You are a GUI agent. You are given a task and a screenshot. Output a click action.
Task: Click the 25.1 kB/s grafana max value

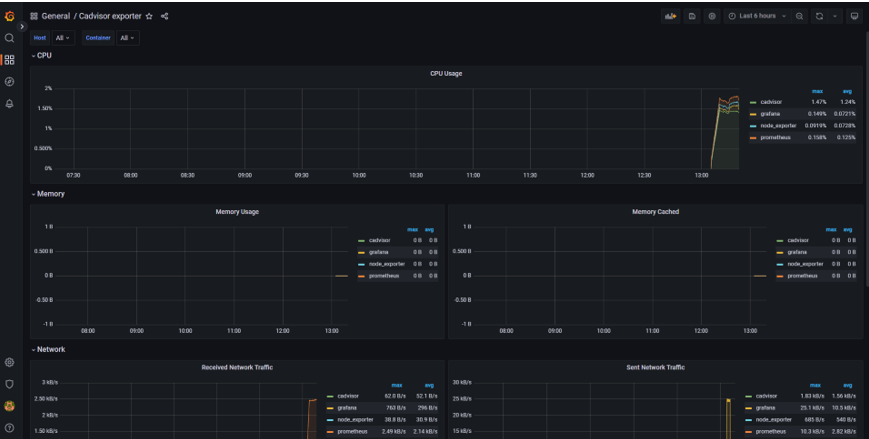click(x=812, y=408)
